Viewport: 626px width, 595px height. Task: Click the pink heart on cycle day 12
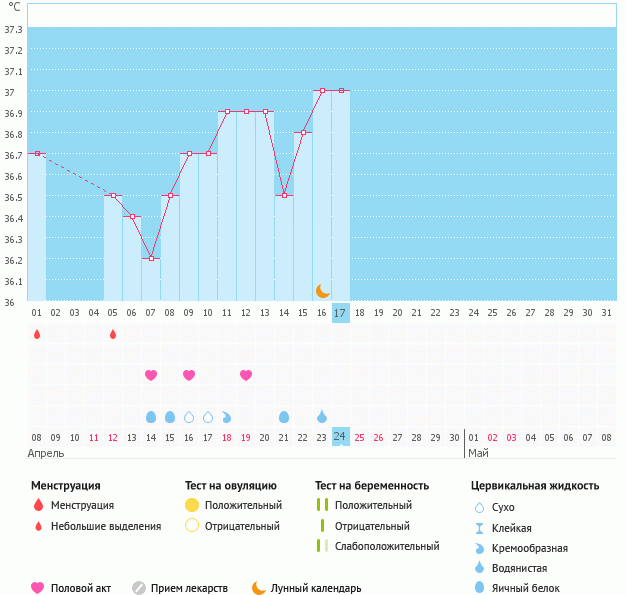coord(246,375)
